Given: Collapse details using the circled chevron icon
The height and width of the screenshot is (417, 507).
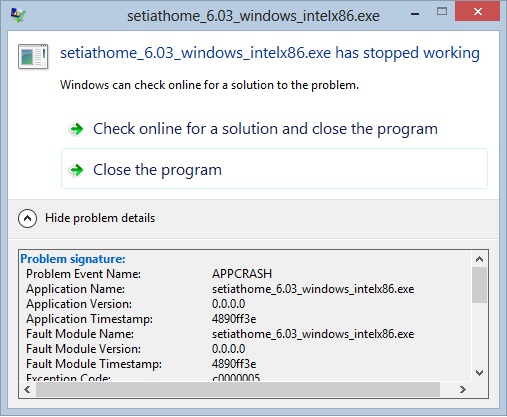Looking at the screenshot, I should 27,218.
